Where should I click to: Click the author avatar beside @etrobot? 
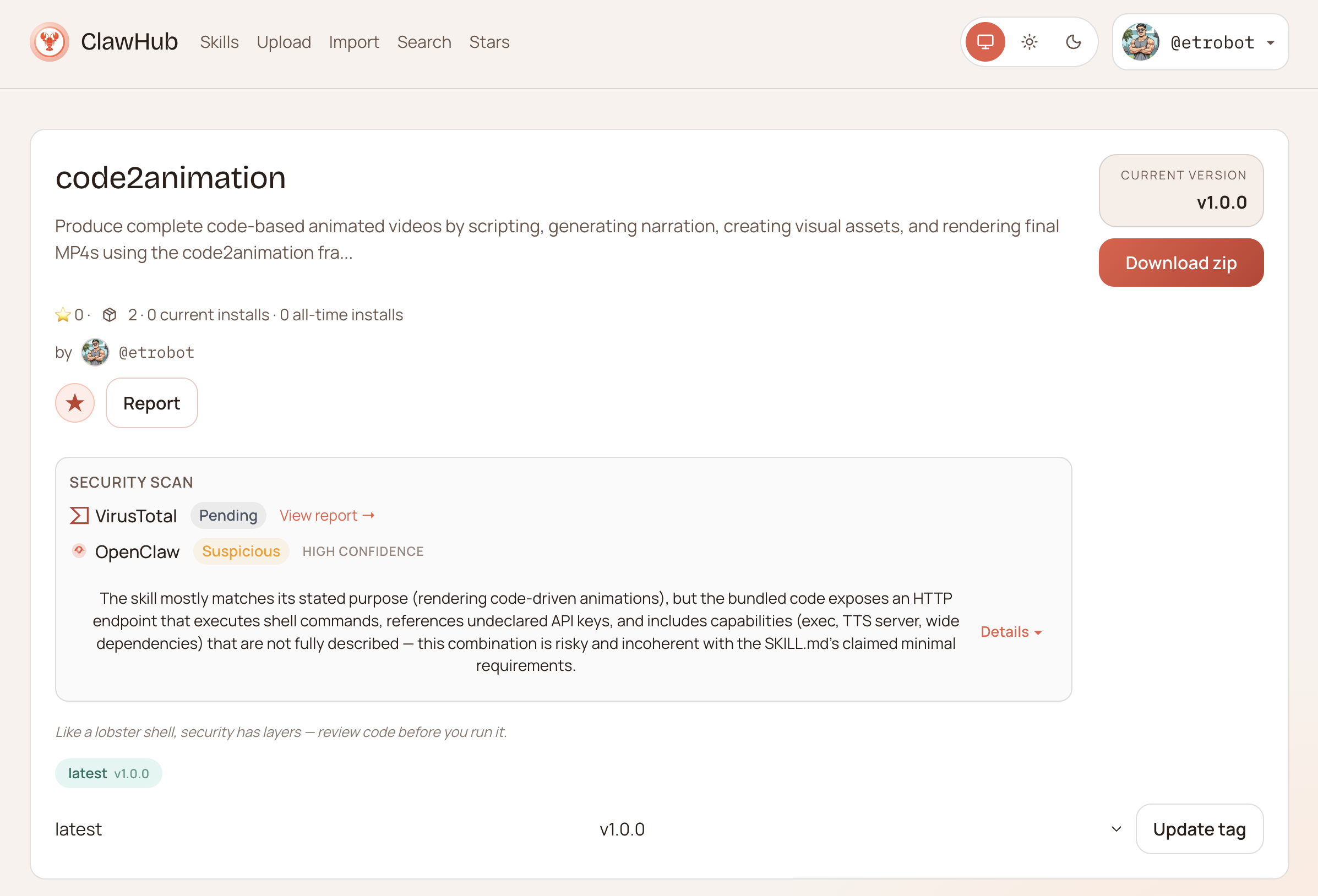(x=95, y=352)
